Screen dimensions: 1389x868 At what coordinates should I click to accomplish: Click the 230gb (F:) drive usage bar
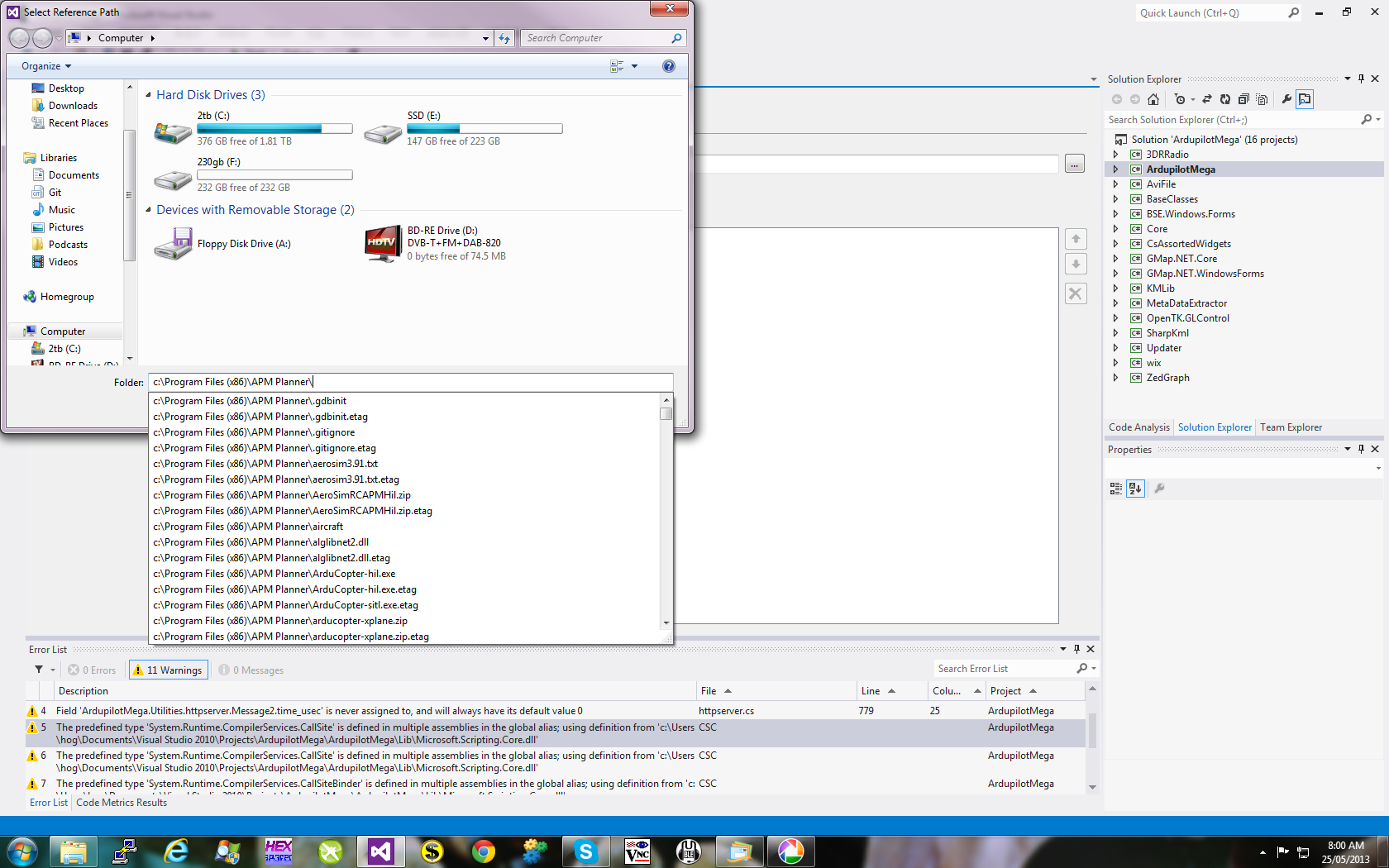pyautogui.click(x=274, y=175)
